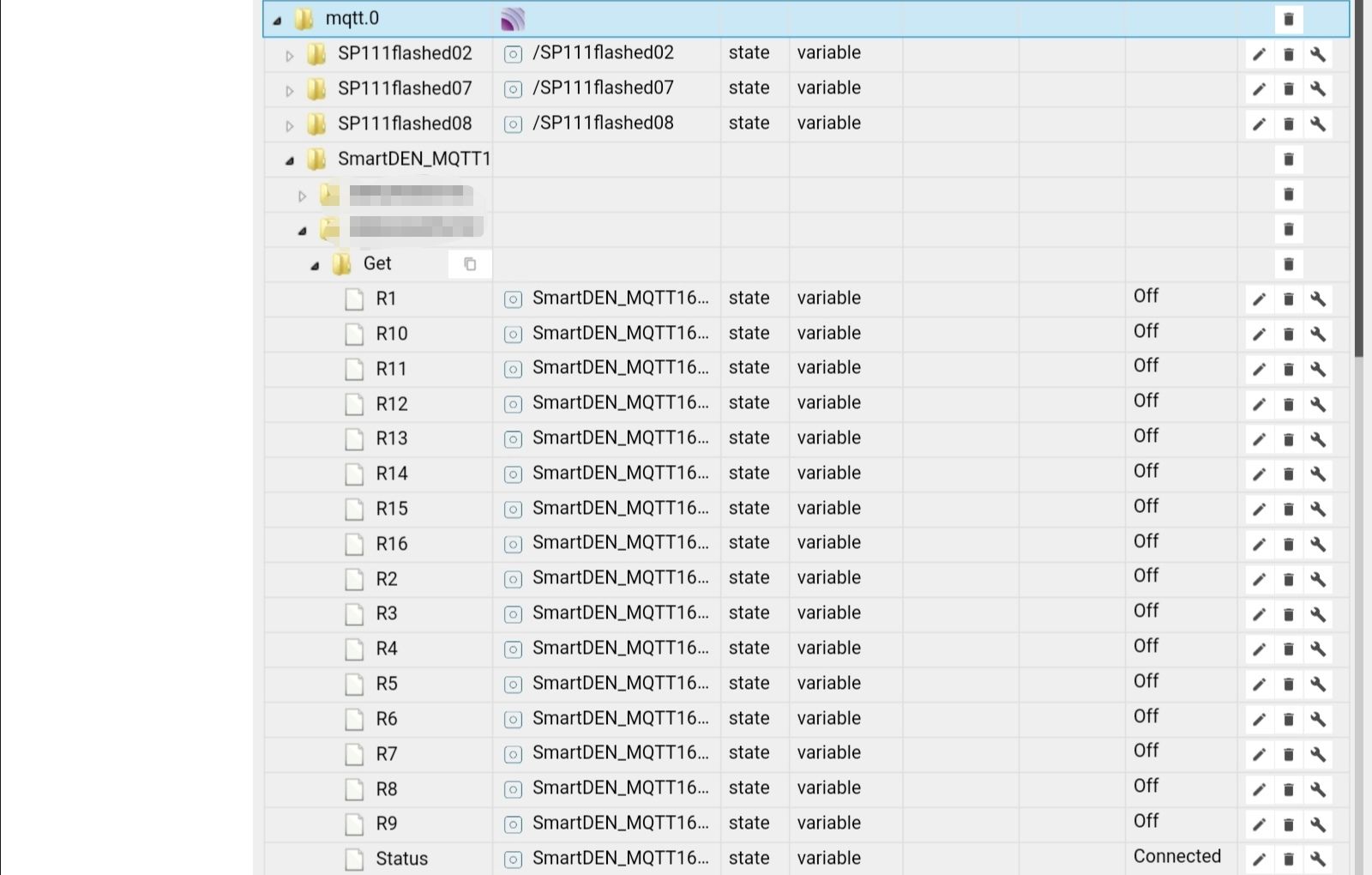Click the /SP111flashed07 name cell
The height and width of the screenshot is (875, 1372).
[x=603, y=87]
